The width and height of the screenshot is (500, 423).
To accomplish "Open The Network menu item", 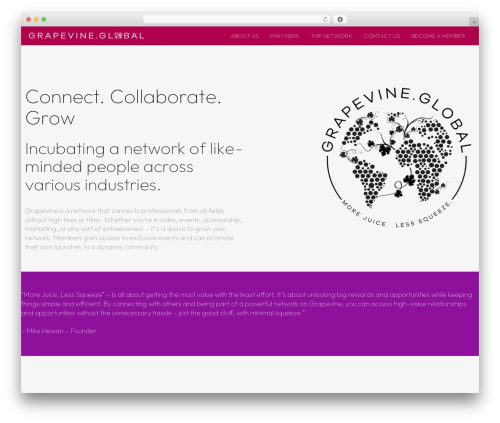I will [x=331, y=36].
